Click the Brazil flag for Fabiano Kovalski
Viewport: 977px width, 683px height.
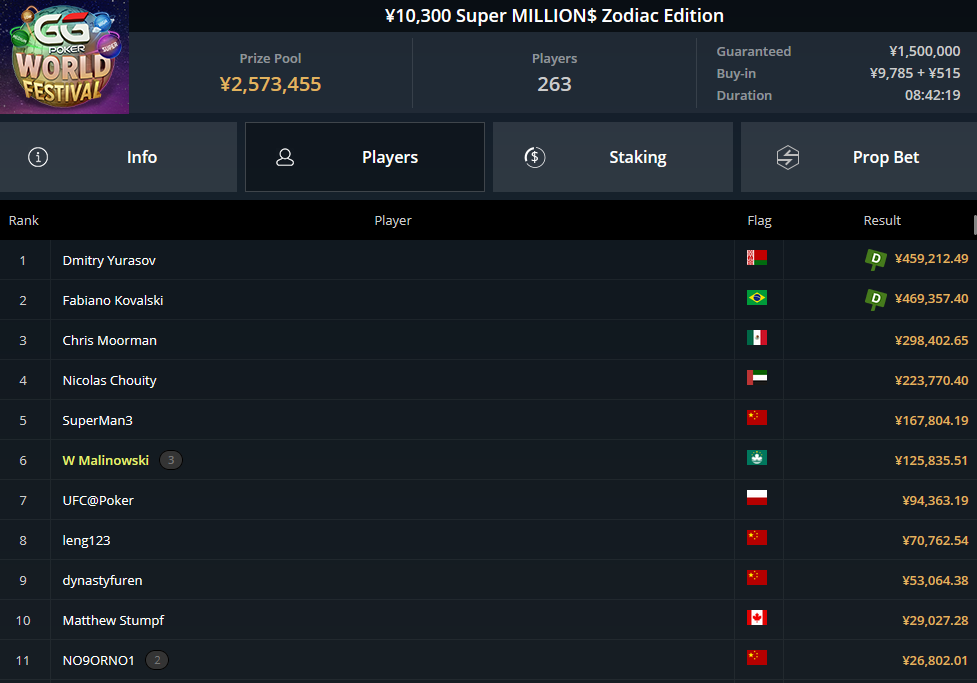[x=756, y=298]
